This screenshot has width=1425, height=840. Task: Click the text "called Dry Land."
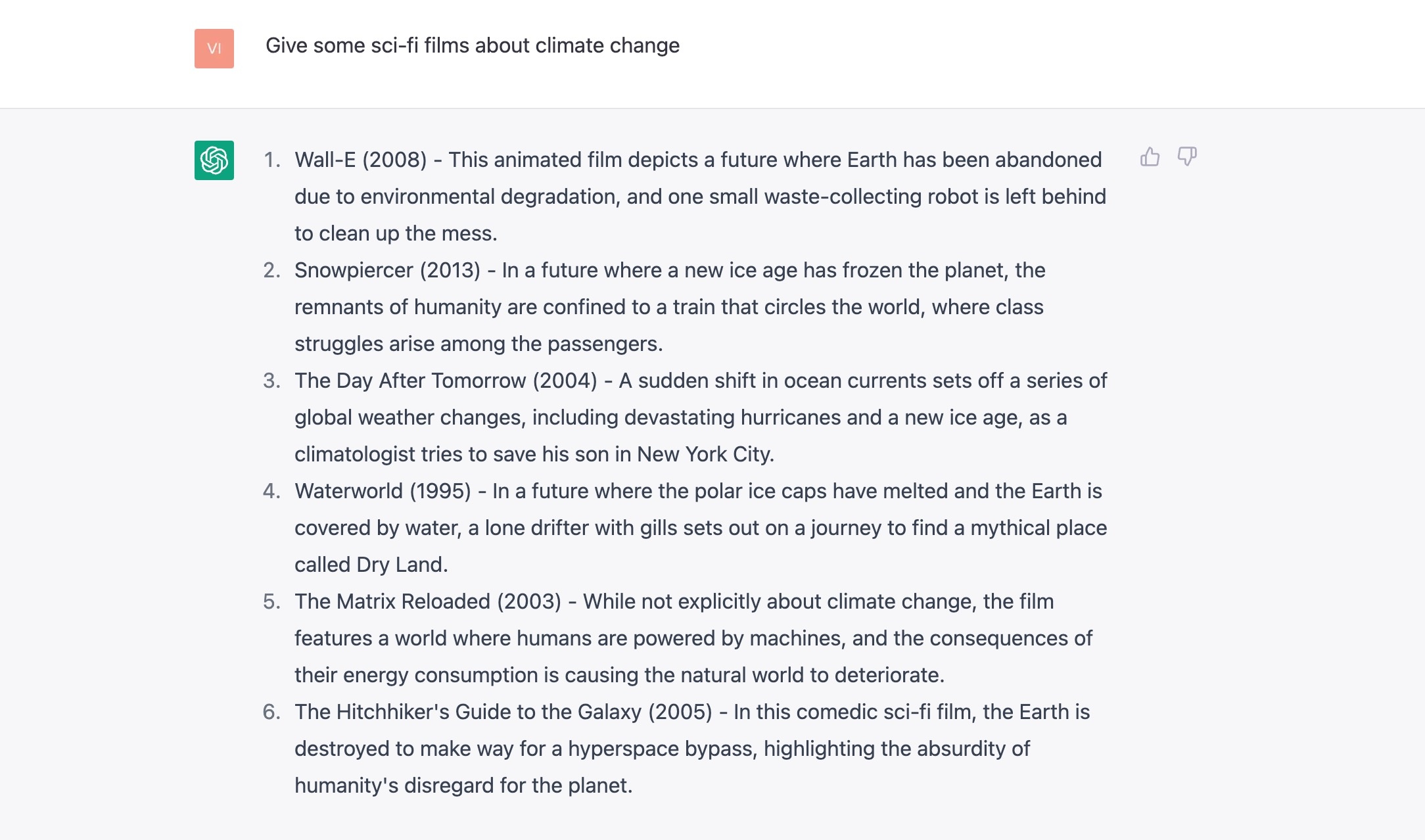pyautogui.click(x=371, y=565)
